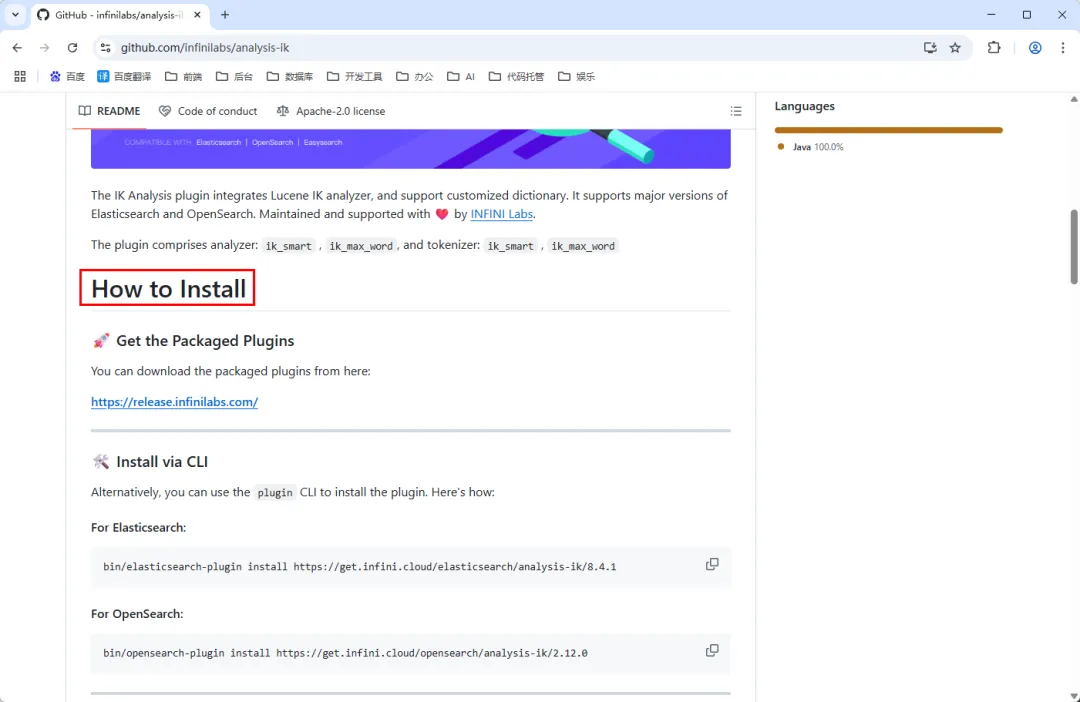Click 'Get the Packaged Plugins' heading
This screenshot has height=702, width=1080.
[205, 340]
